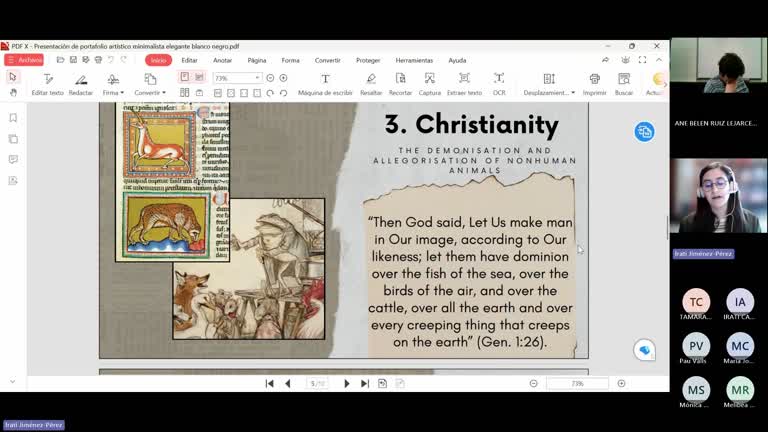Select the arrow selection tool

coord(13,77)
